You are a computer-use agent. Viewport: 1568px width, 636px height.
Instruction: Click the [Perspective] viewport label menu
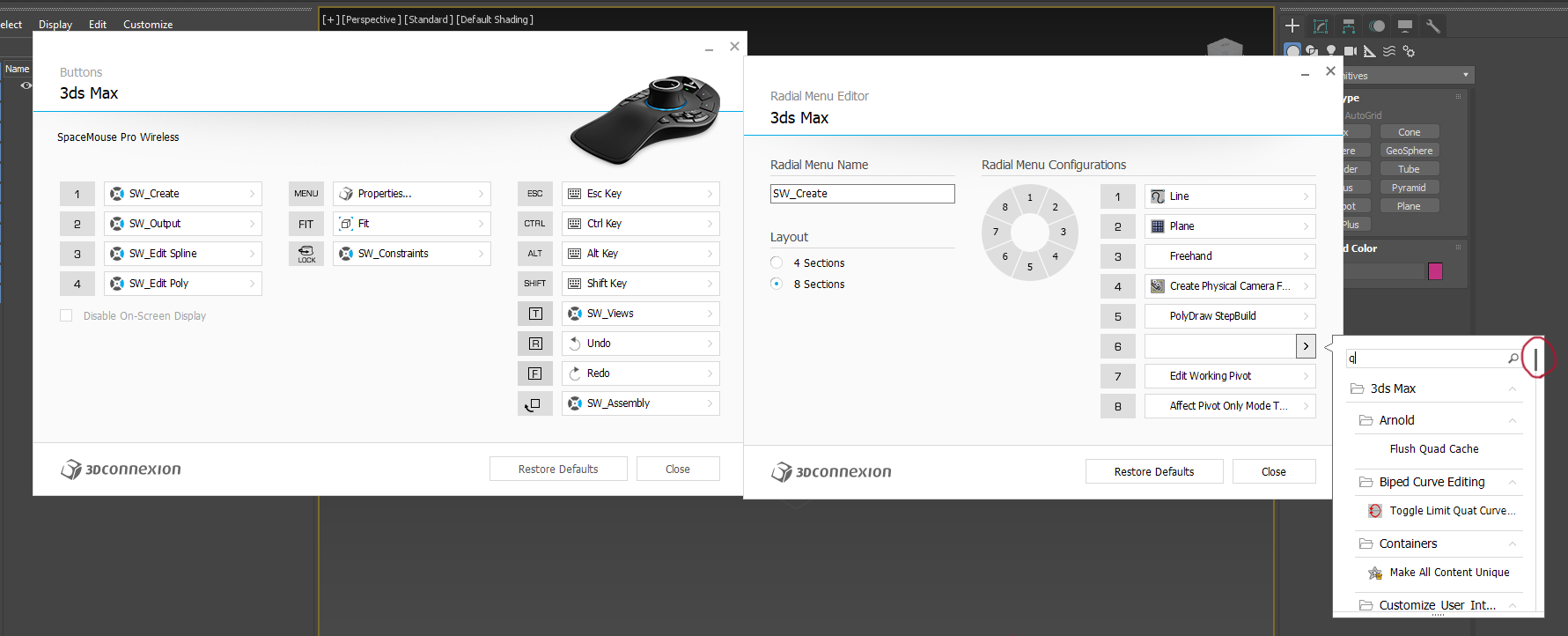[371, 19]
